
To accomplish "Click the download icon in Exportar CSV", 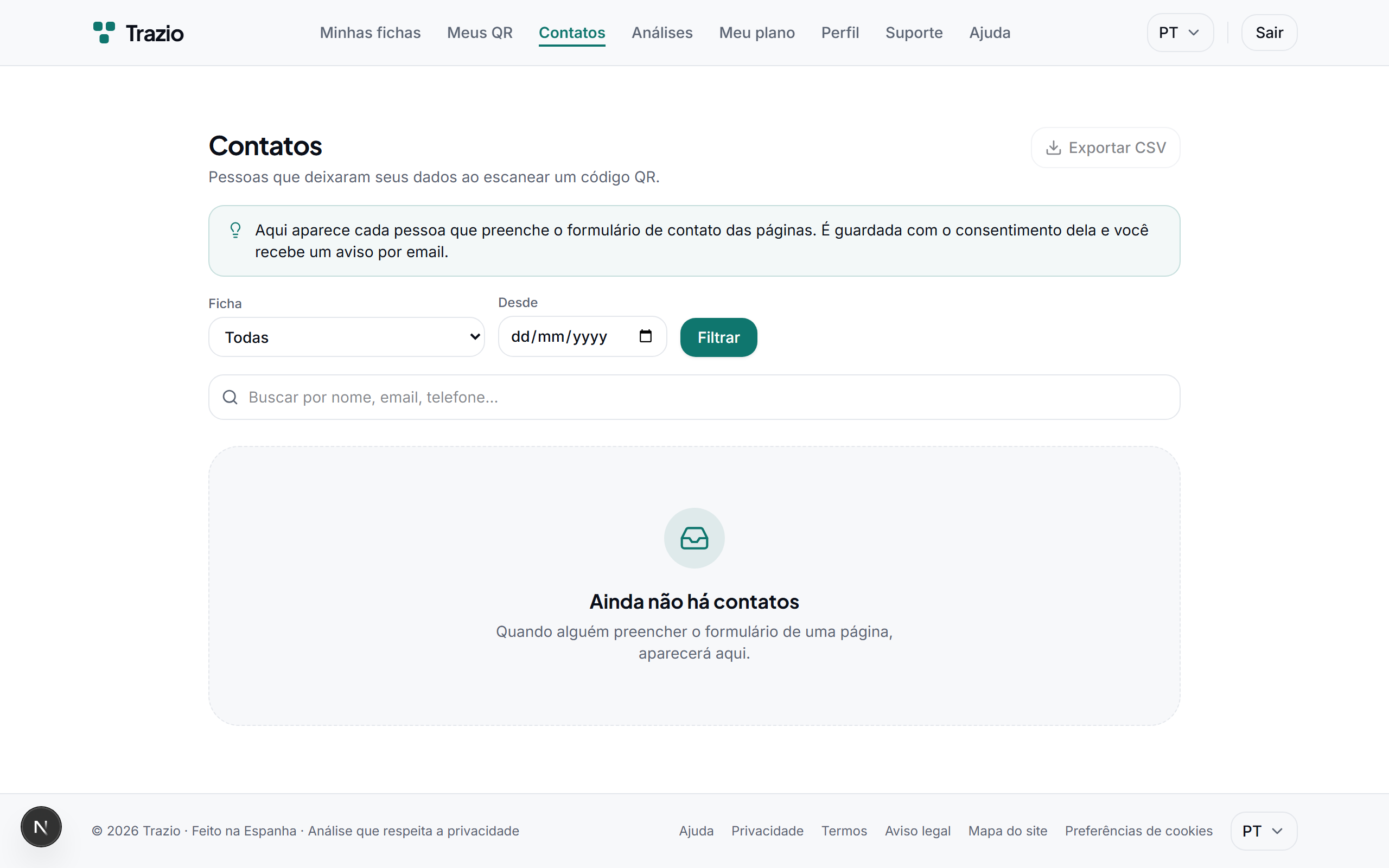I will (x=1053, y=148).
